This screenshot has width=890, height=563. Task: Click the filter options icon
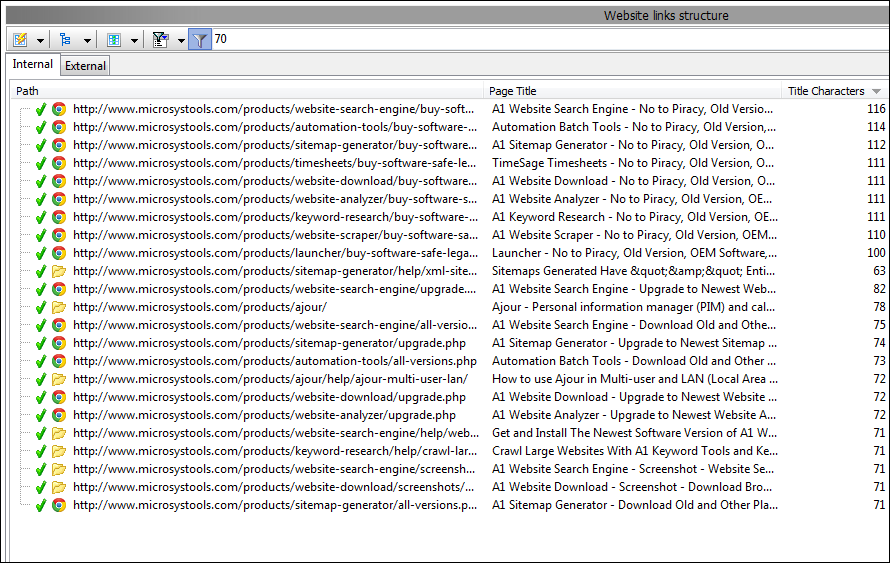click(159, 40)
